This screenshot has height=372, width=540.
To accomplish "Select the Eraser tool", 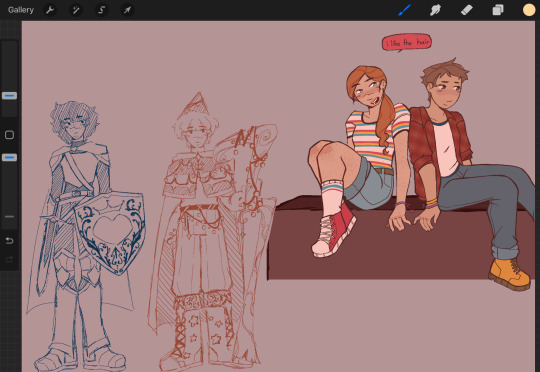I will click(x=467, y=10).
